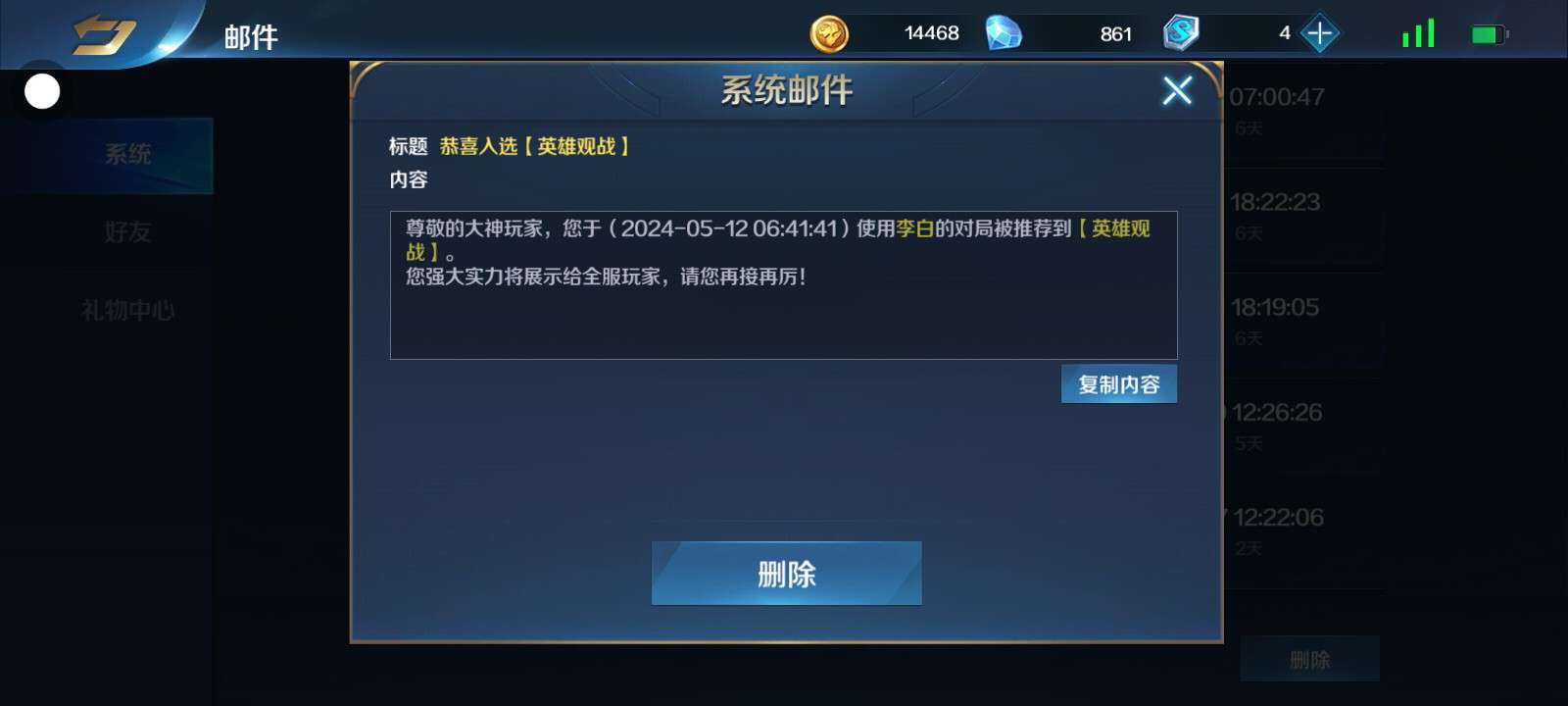Select the mail item timestamped 12:26:26

[1303, 427]
